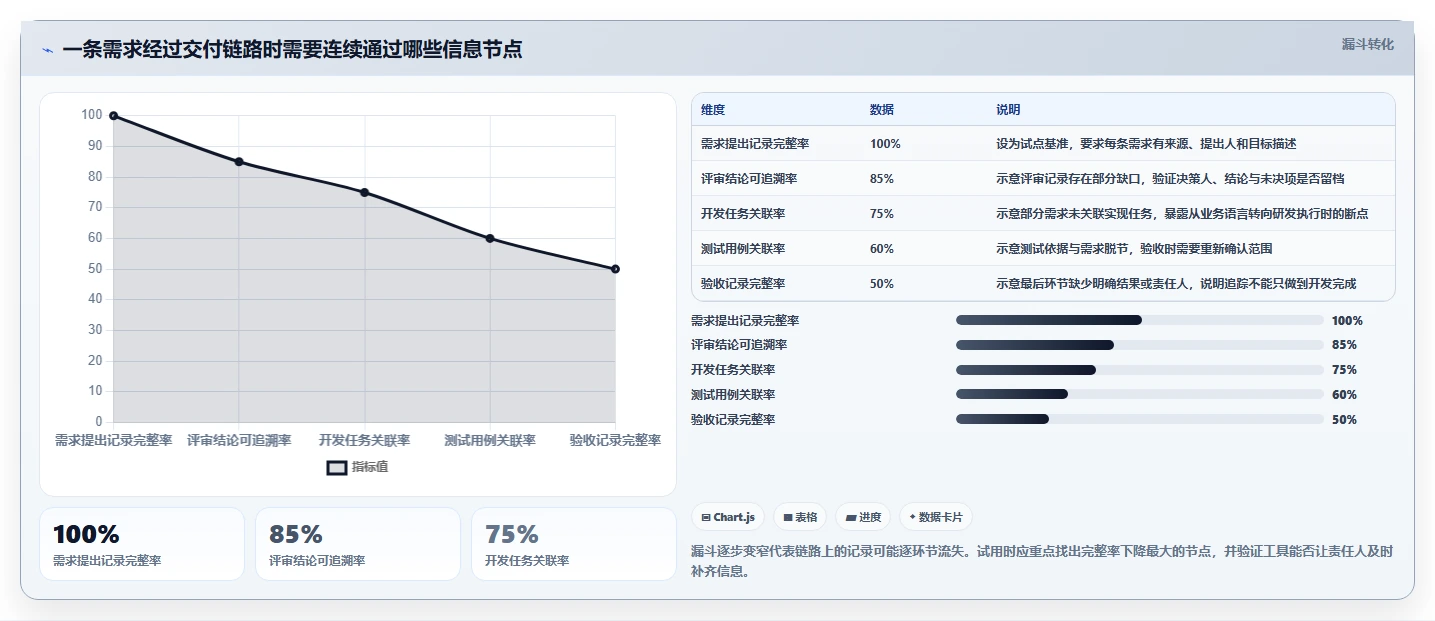Click description starting 设为试点基准
This screenshot has width=1435, height=621.
coord(1146,144)
